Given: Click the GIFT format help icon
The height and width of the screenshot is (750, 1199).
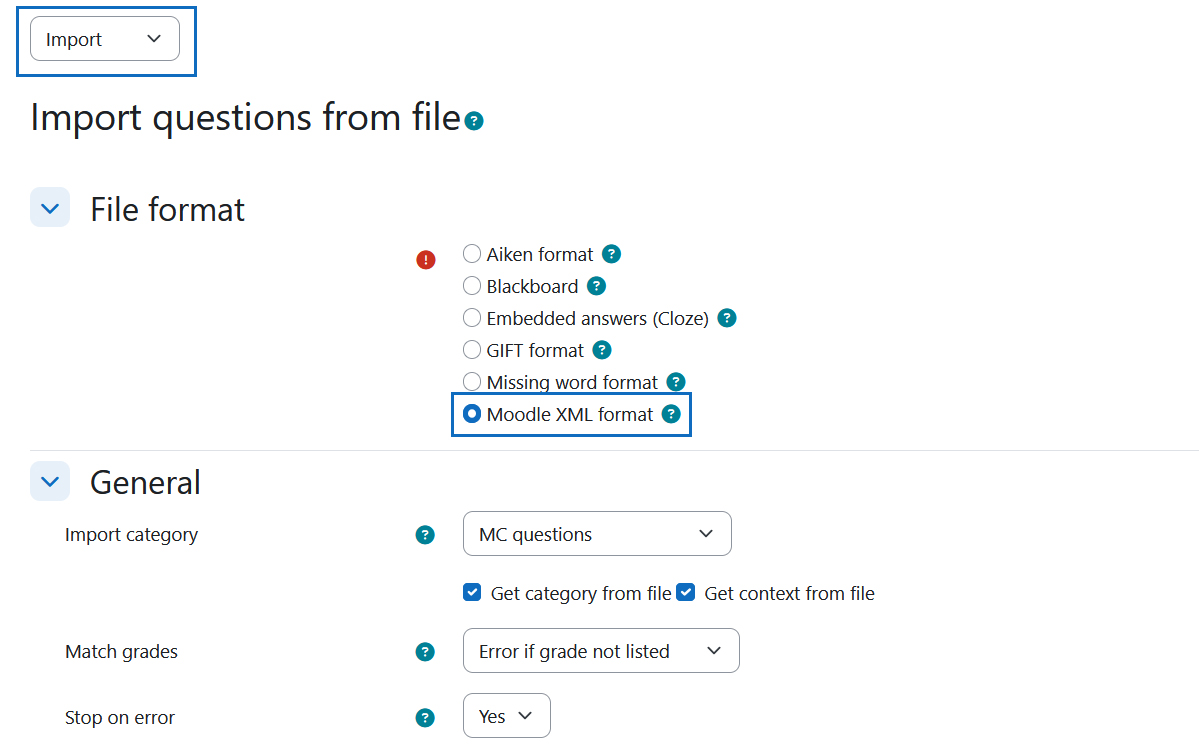Looking at the screenshot, I should (x=602, y=350).
